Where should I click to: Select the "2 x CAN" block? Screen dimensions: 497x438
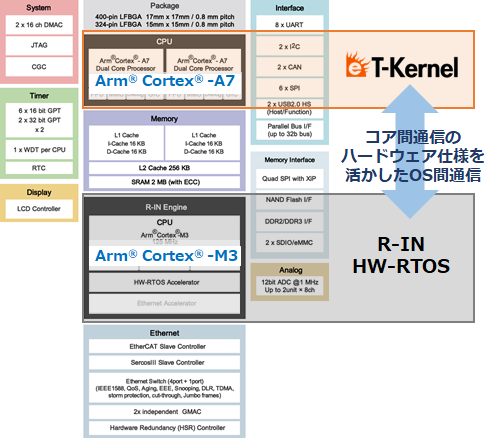(290, 67)
